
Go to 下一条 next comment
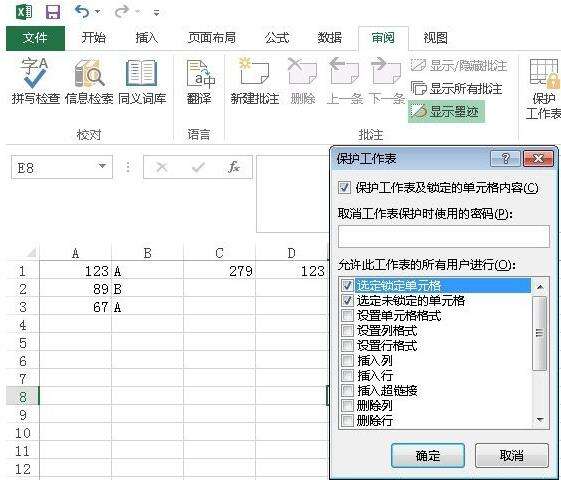click(386, 81)
